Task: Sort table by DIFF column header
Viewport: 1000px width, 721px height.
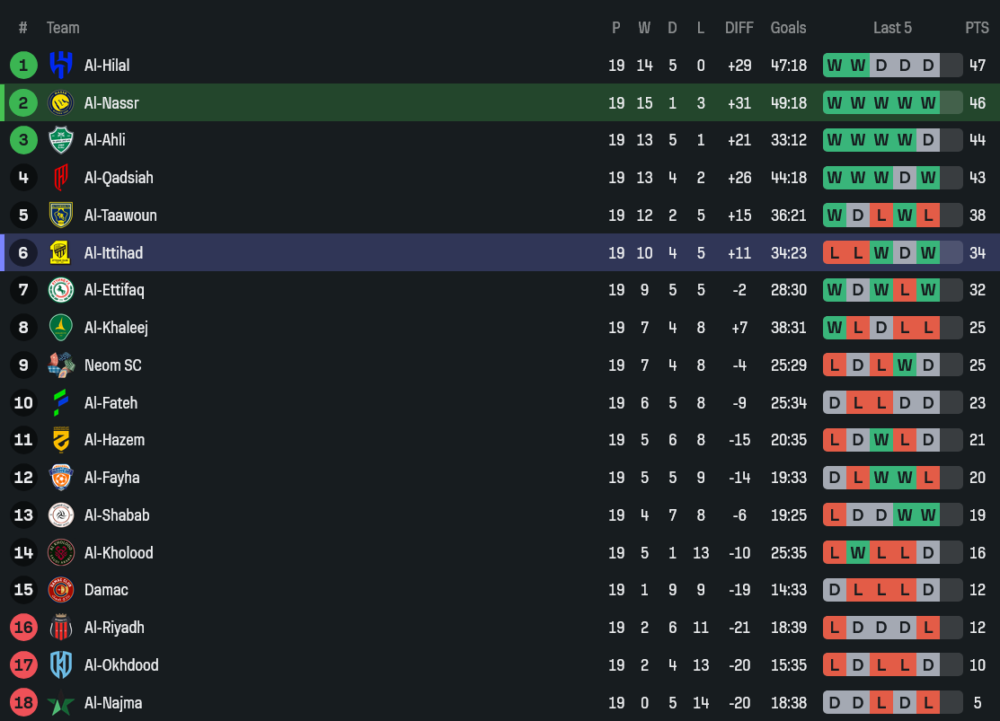Action: click(739, 28)
